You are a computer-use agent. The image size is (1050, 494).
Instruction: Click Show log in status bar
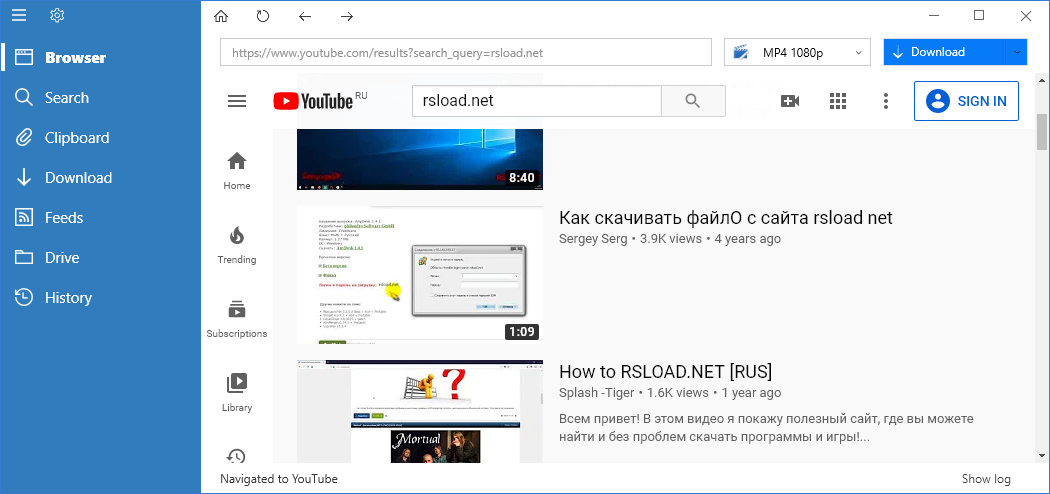click(986, 479)
